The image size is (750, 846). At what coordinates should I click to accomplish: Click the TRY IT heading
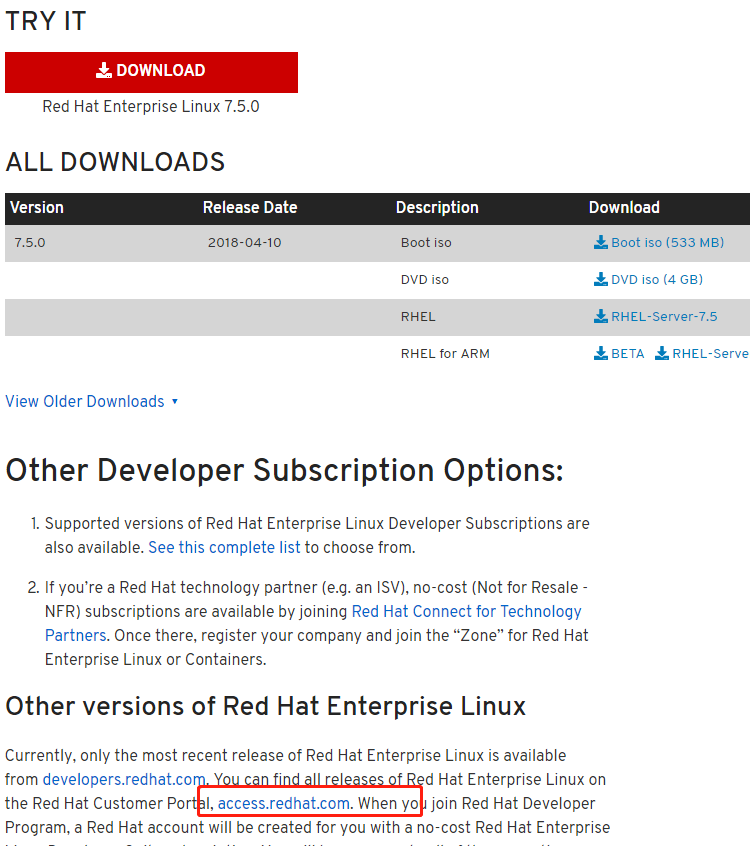[x=46, y=22]
